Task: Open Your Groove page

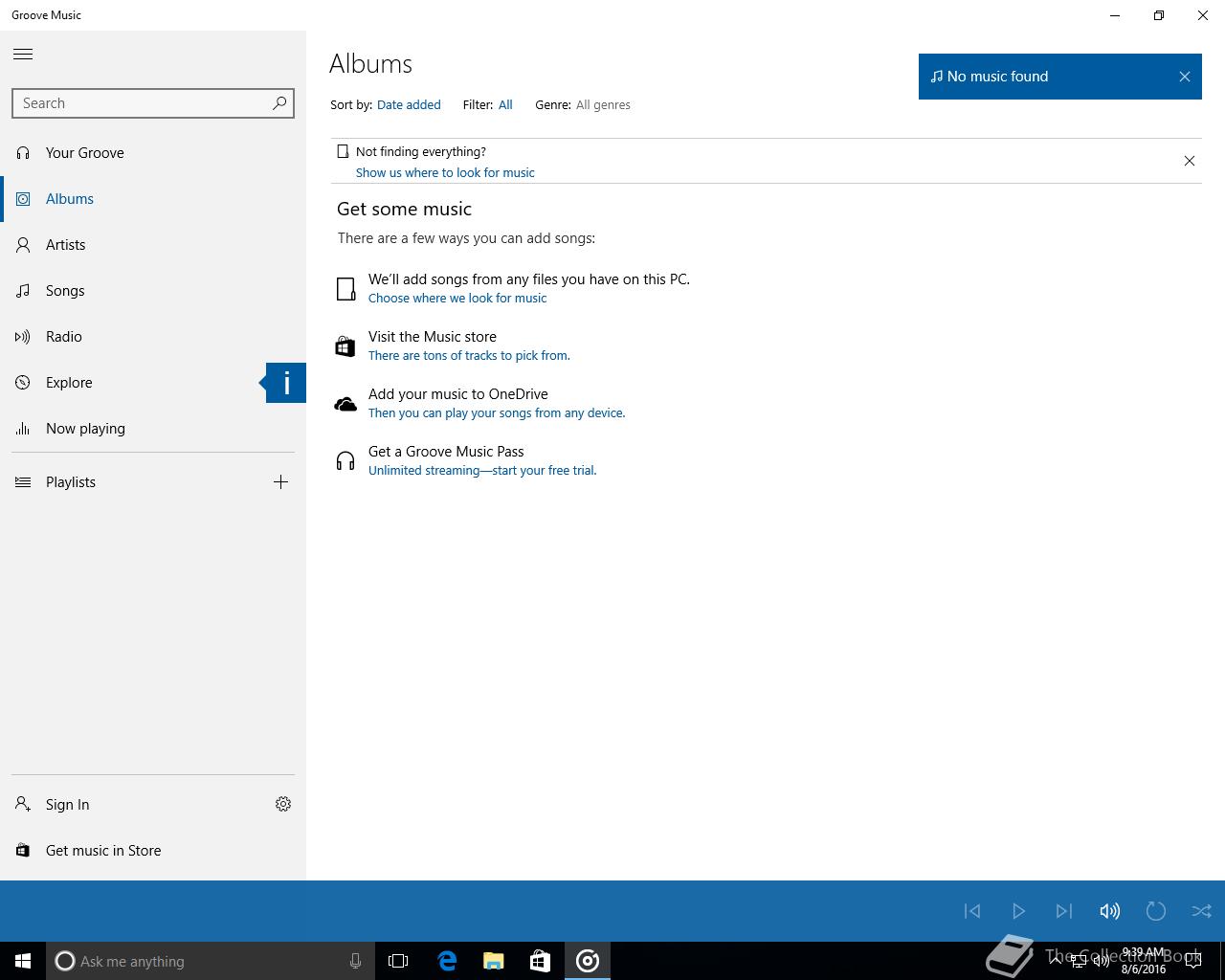Action: tap(153, 153)
